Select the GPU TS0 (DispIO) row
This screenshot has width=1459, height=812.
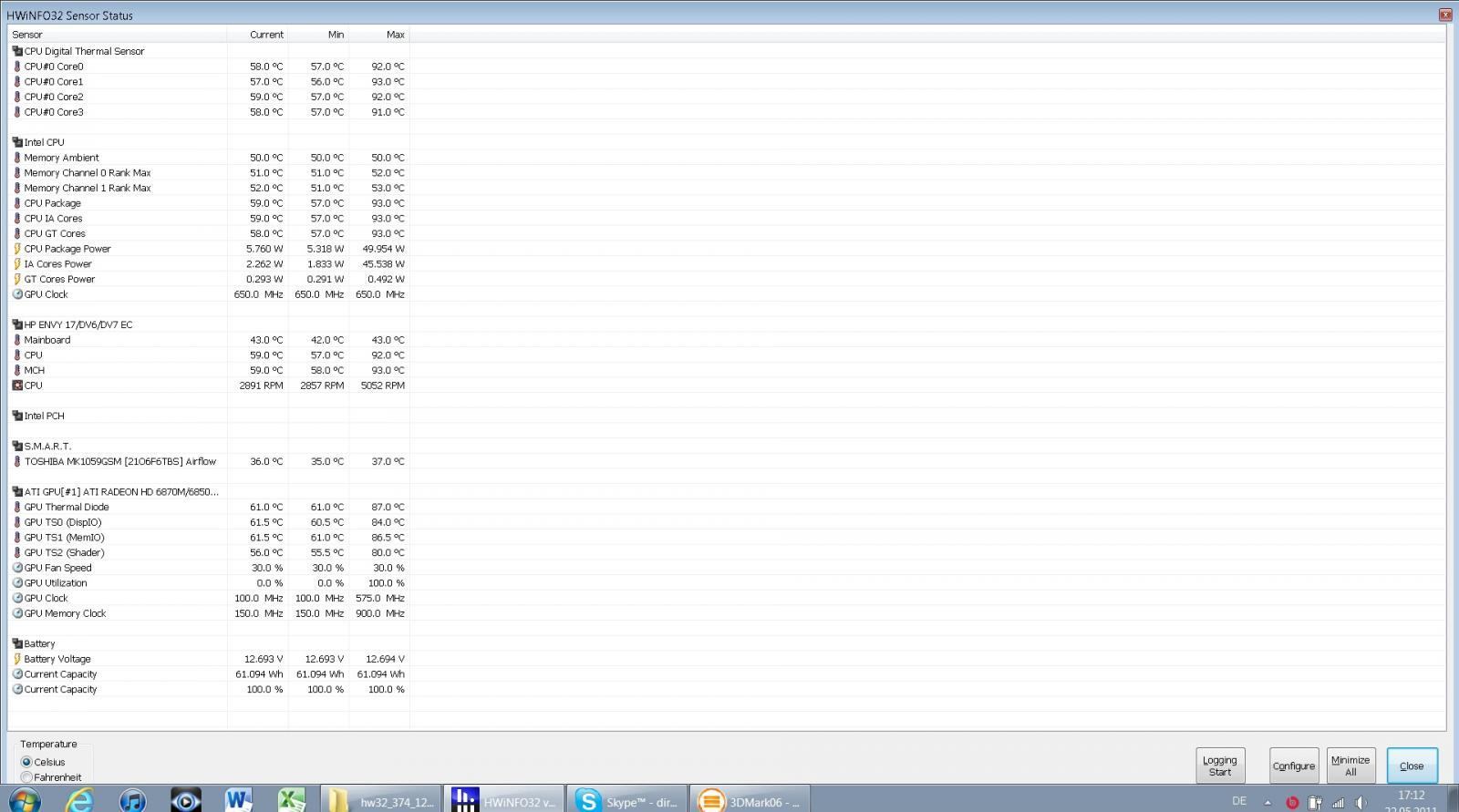(209, 522)
